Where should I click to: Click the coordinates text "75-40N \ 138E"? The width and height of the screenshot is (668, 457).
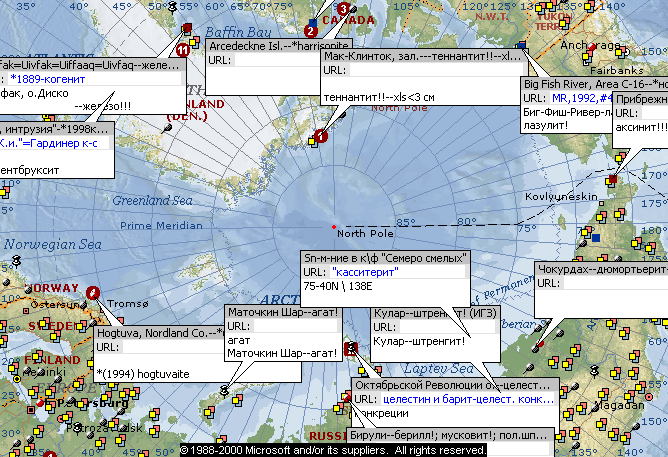(338, 286)
